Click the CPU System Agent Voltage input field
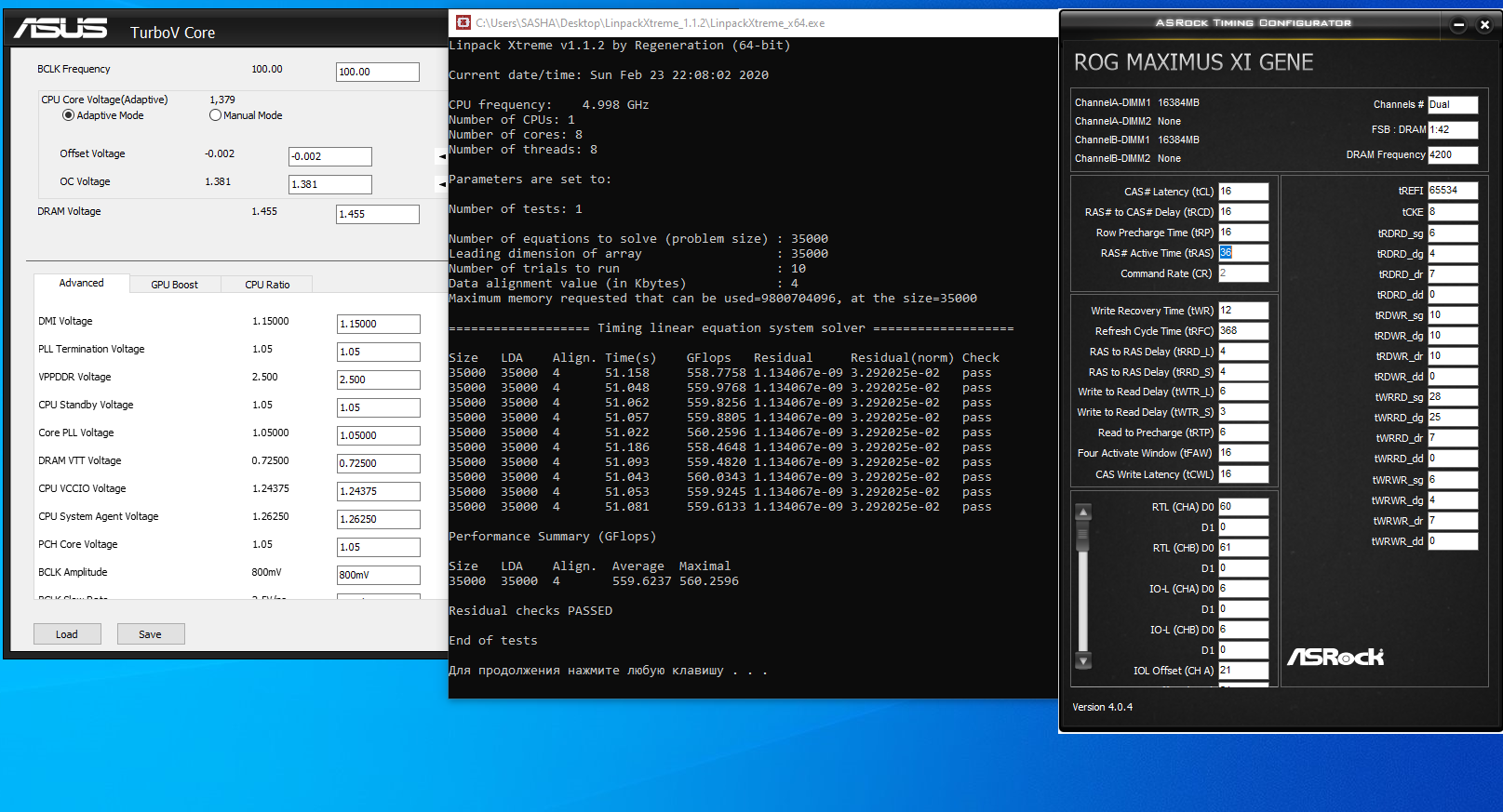 click(x=379, y=519)
